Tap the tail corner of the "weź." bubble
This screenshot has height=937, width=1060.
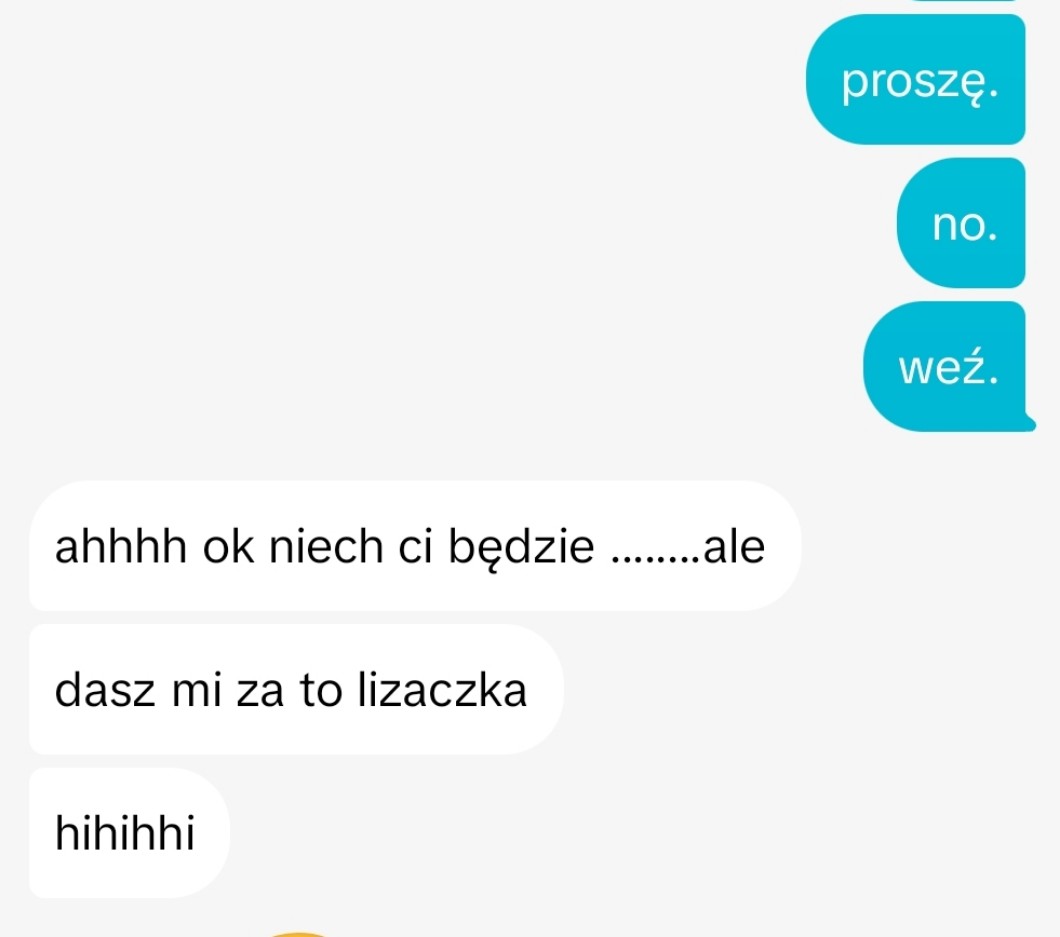1030,423
